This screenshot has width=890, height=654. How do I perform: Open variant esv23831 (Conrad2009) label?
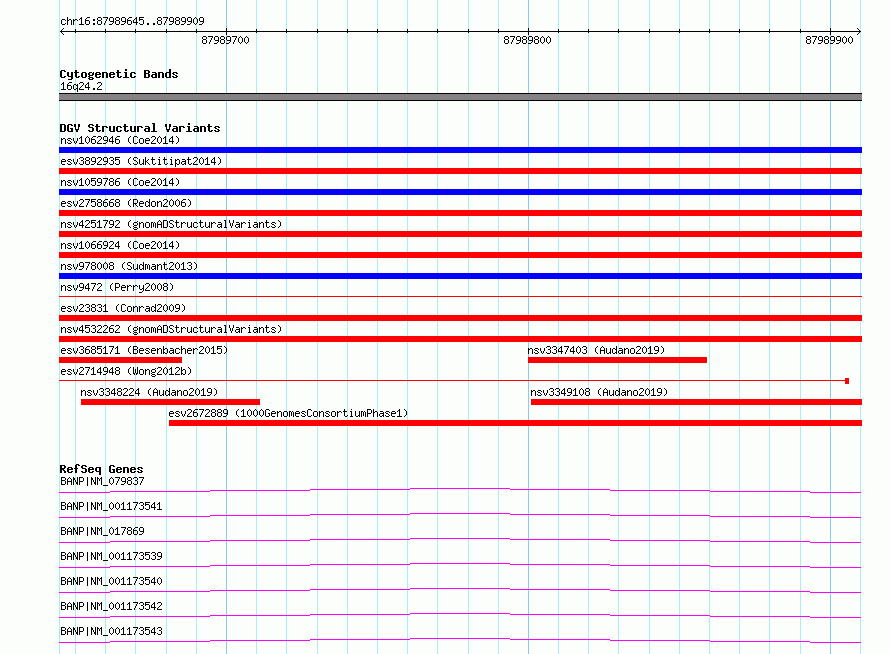point(123,308)
